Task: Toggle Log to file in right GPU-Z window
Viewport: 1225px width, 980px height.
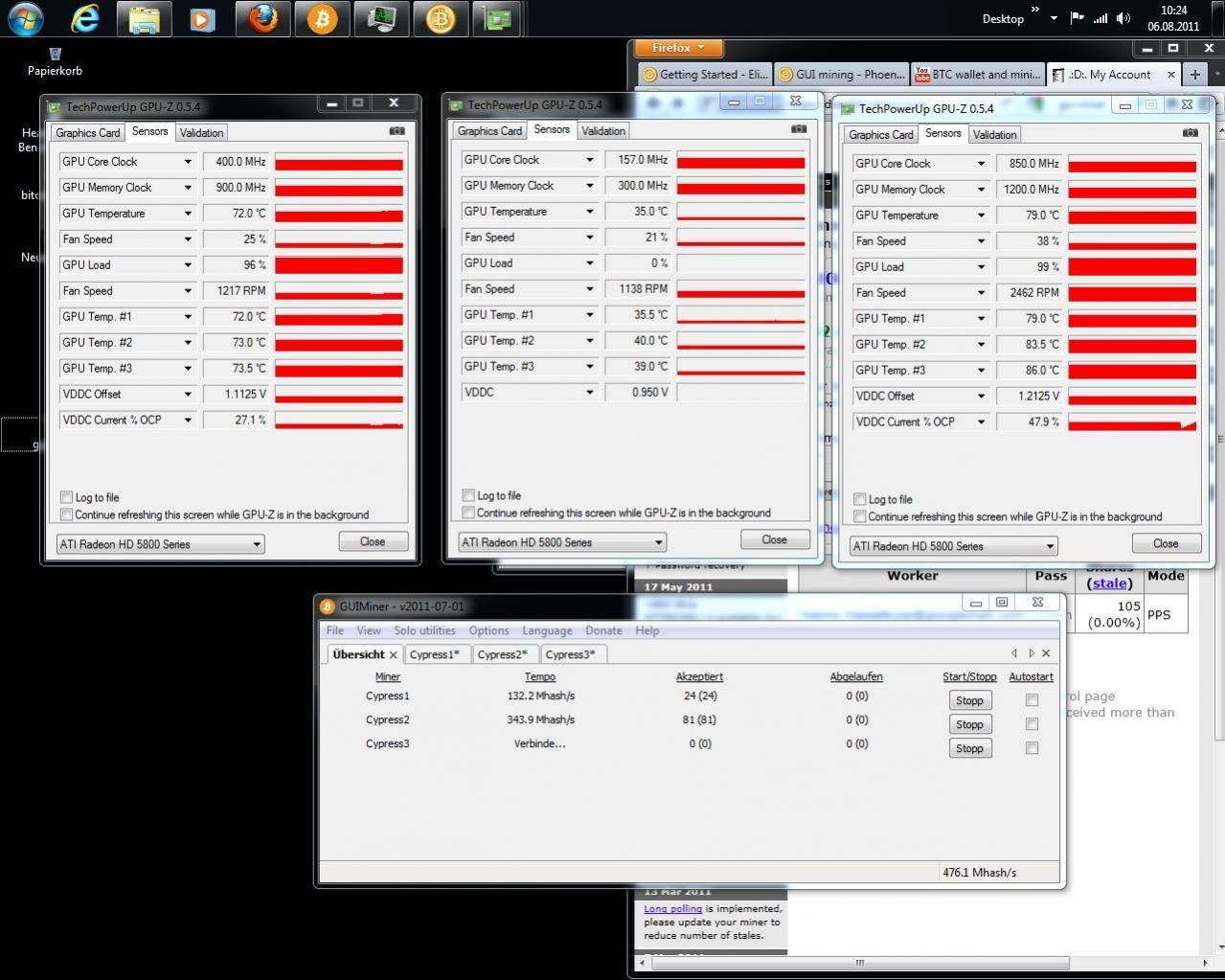Action: pyautogui.click(x=860, y=499)
